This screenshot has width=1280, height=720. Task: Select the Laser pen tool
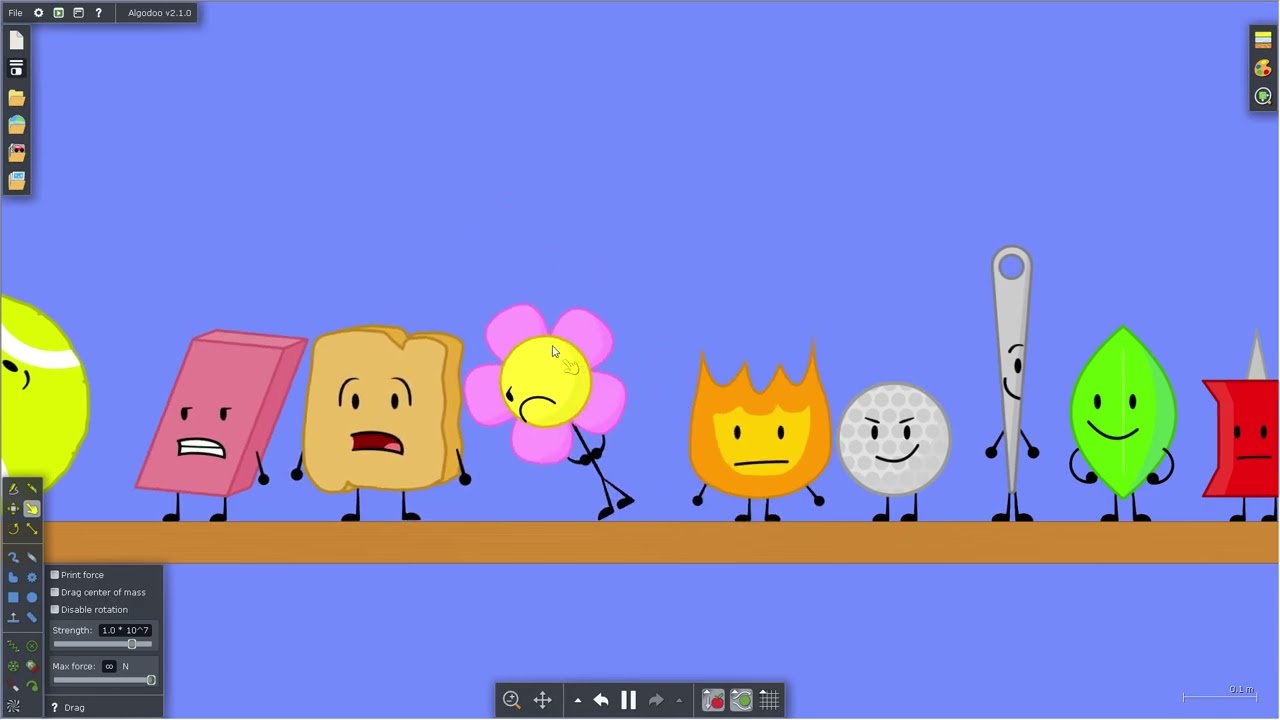pyautogui.click(x=13, y=686)
